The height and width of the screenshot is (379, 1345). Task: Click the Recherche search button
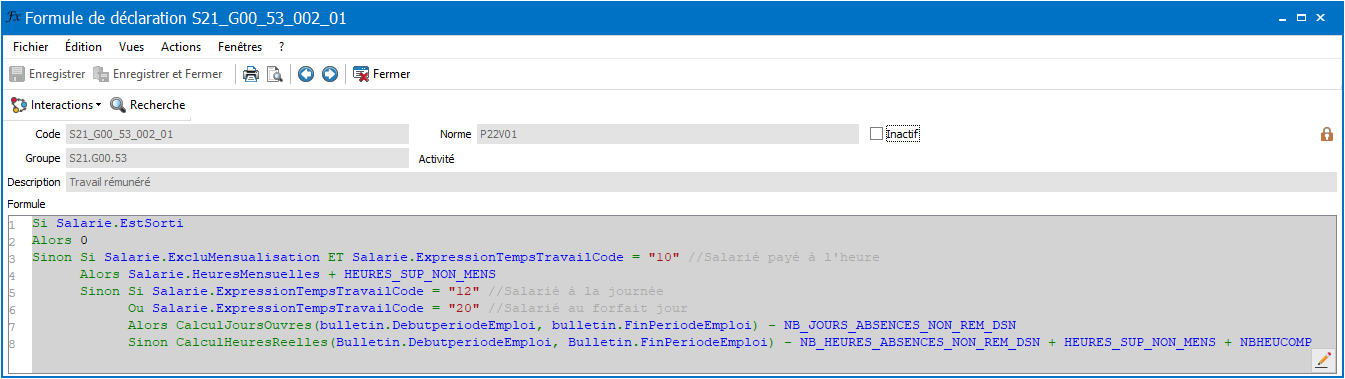click(147, 105)
